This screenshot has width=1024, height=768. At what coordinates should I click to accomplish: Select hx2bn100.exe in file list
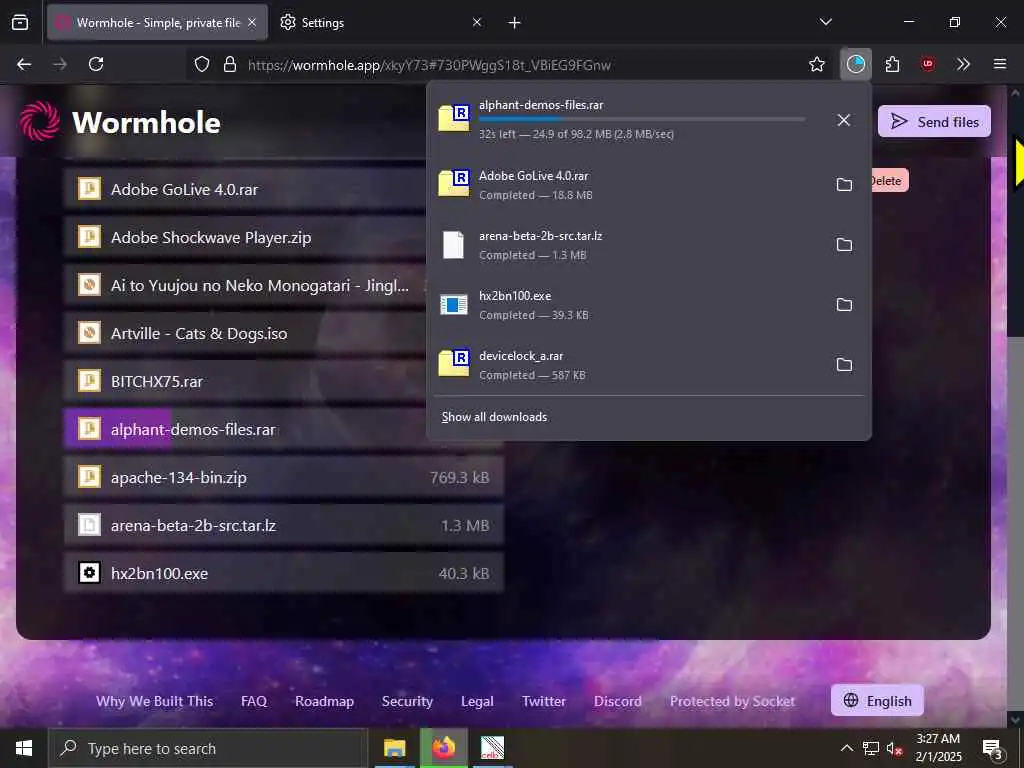pyautogui.click(x=283, y=573)
